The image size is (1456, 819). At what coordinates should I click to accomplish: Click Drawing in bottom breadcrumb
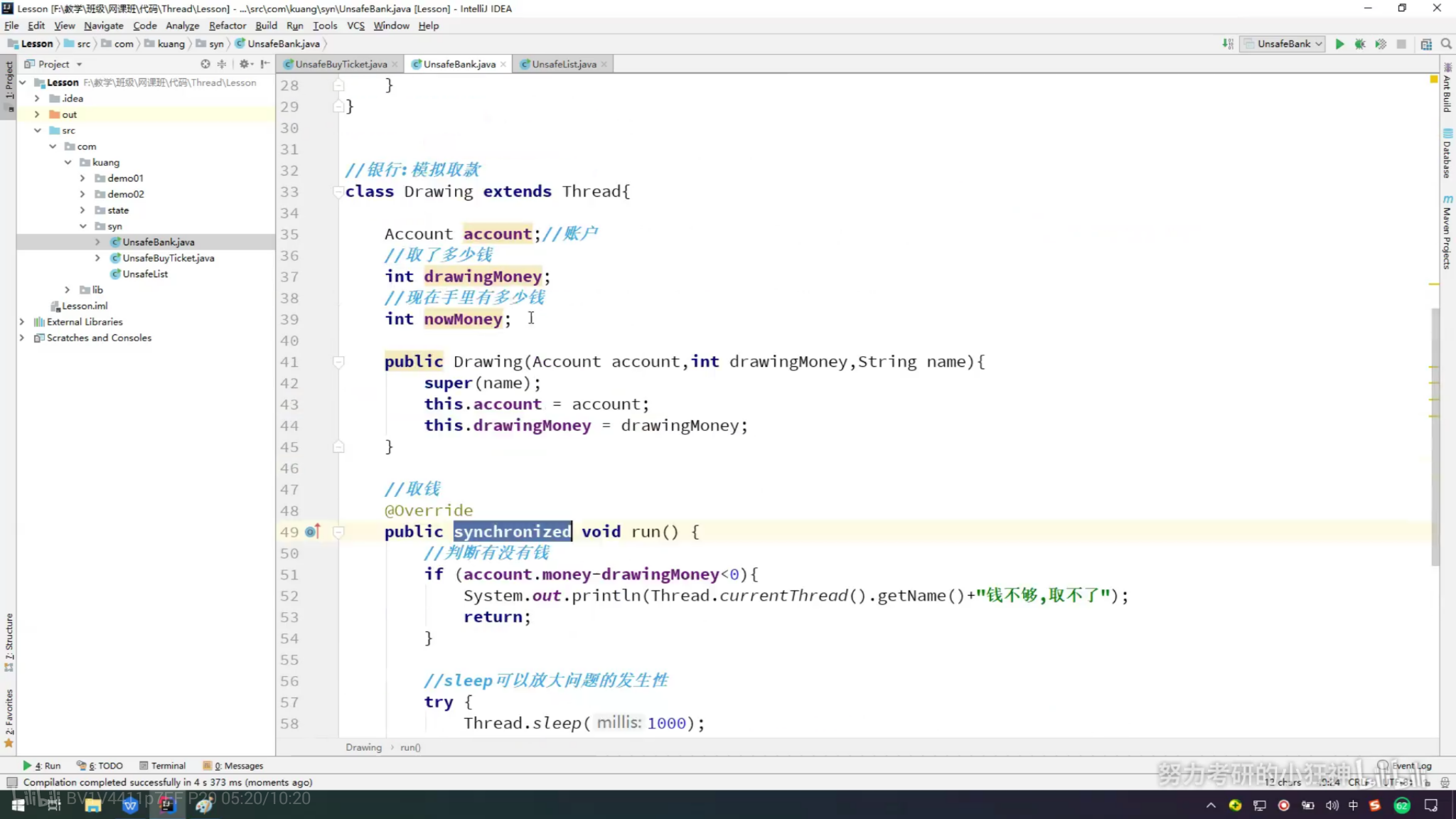pyautogui.click(x=363, y=747)
